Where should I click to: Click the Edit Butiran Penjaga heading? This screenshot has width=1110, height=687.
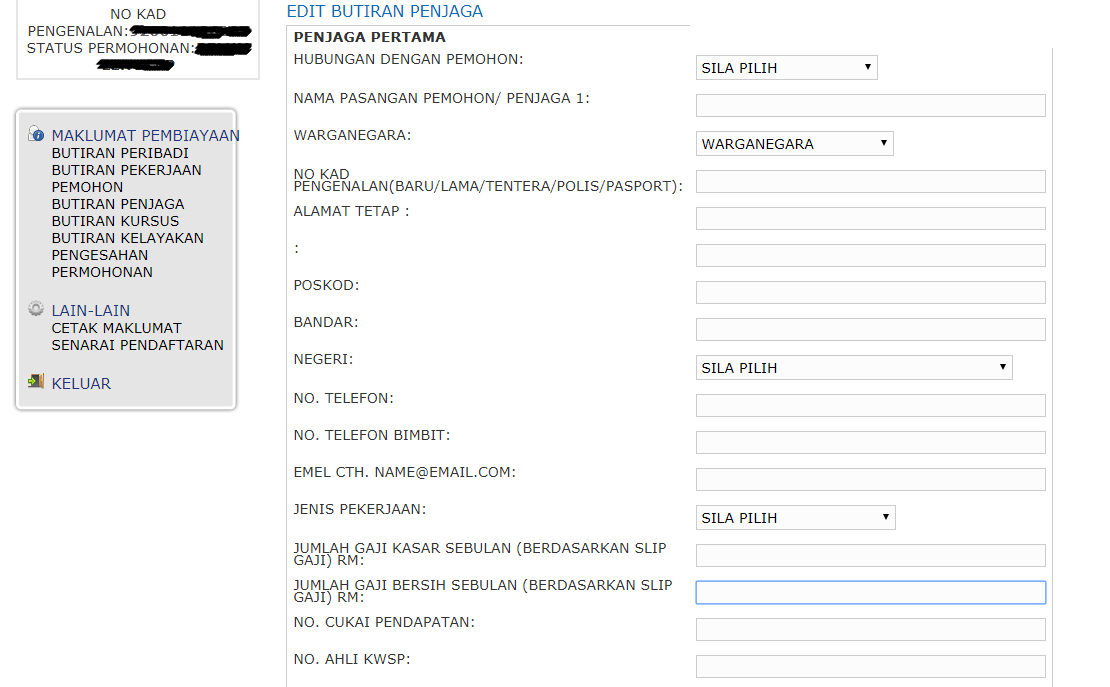click(x=384, y=11)
